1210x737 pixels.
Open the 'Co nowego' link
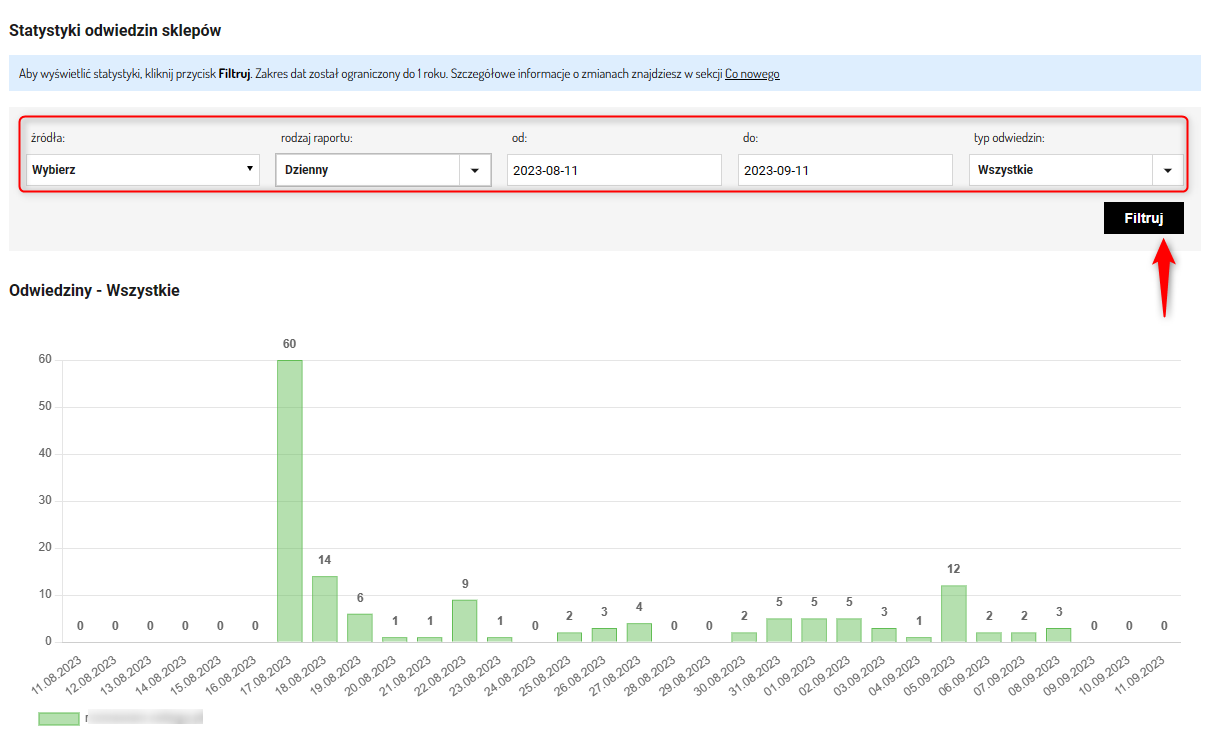click(752, 74)
